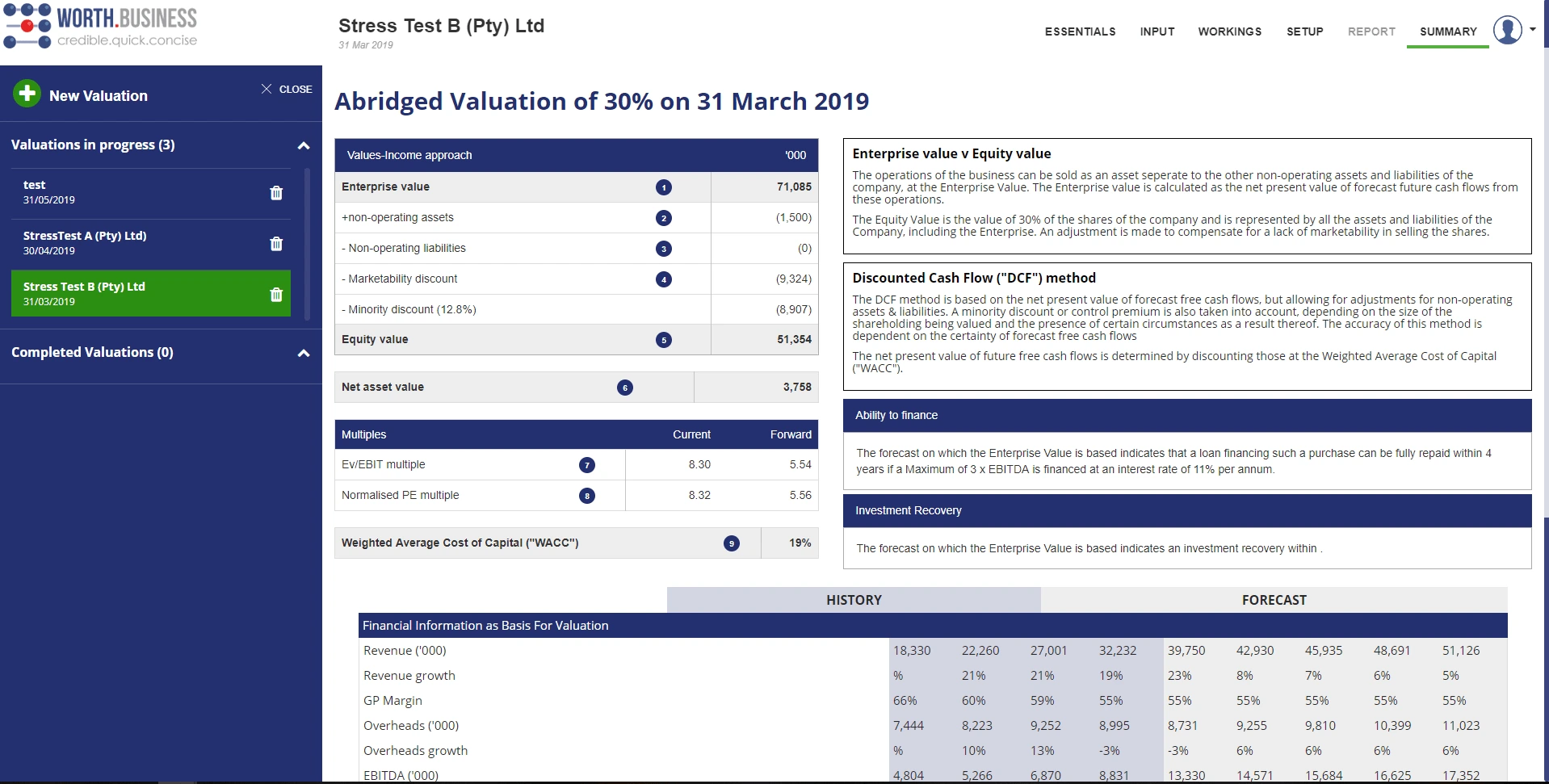Click the FORECAST column group header
1549x784 pixels.
1274,600
